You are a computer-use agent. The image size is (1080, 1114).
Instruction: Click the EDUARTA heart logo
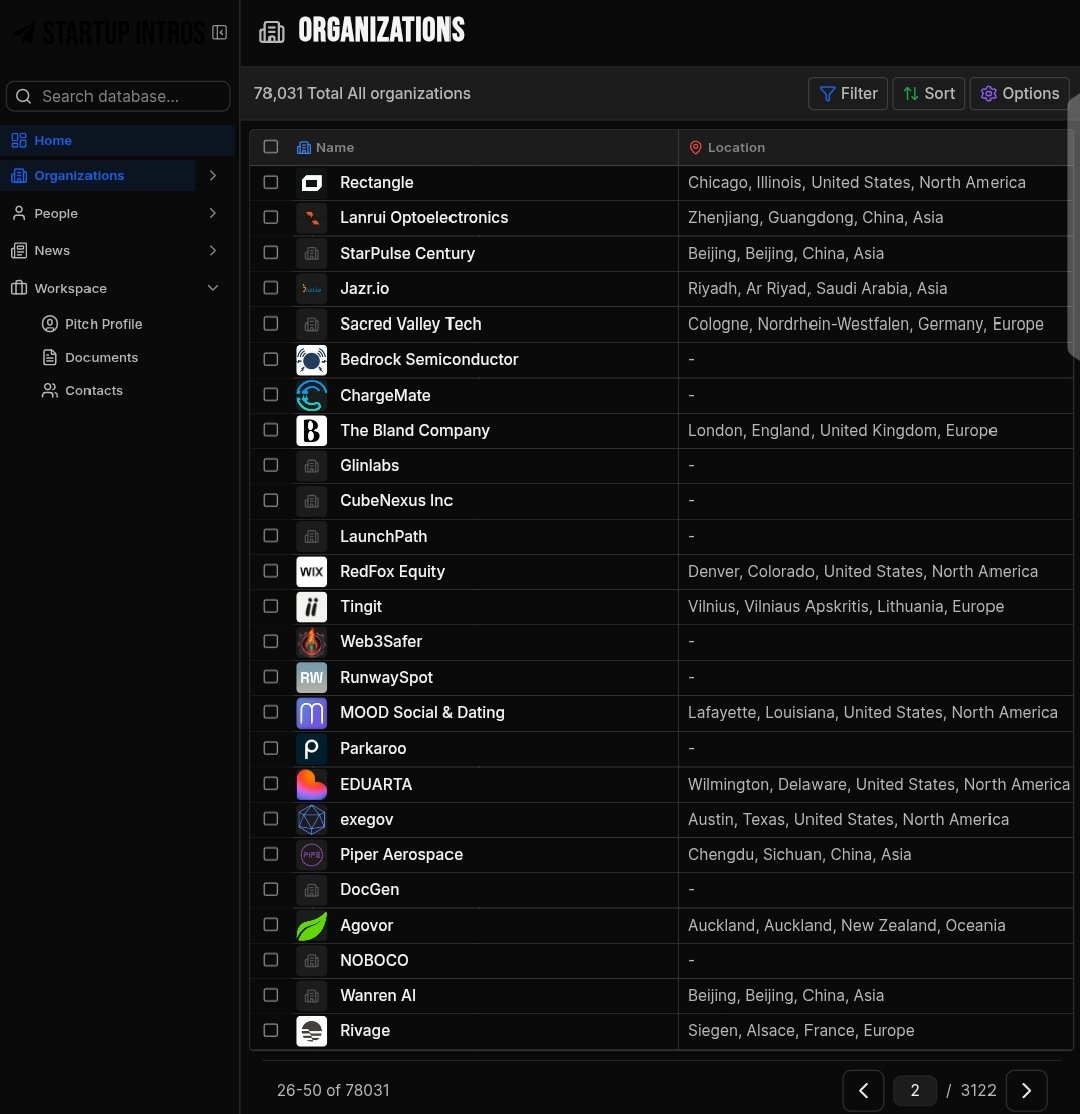click(x=311, y=784)
